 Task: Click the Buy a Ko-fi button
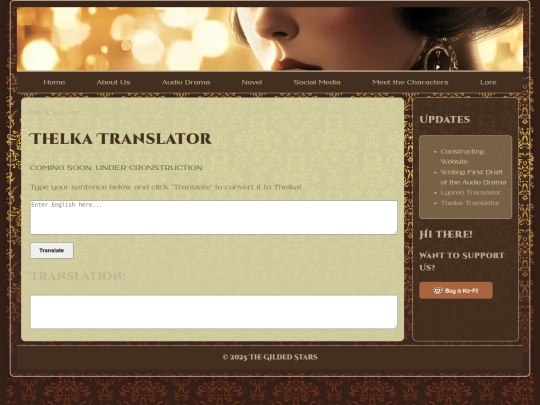pos(456,291)
